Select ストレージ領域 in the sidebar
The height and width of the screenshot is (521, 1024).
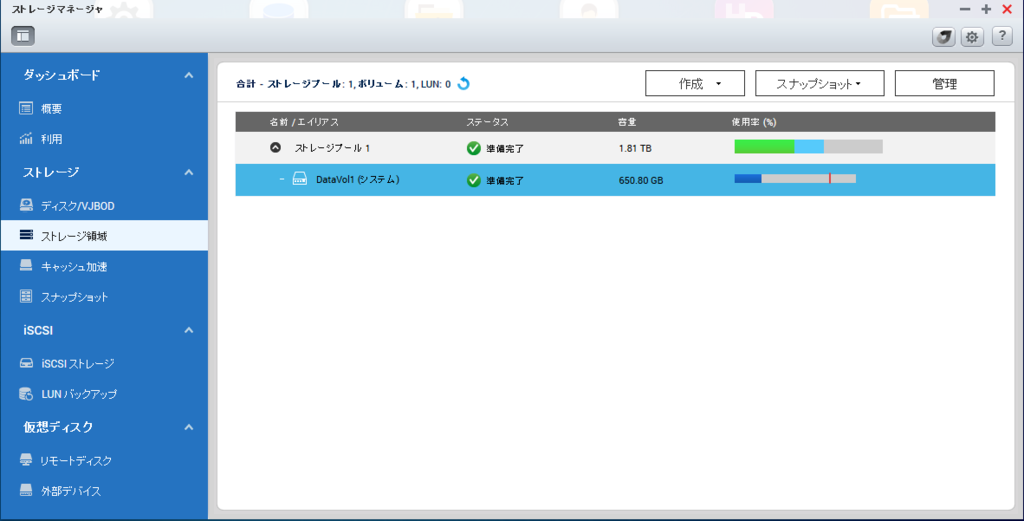tap(104, 235)
